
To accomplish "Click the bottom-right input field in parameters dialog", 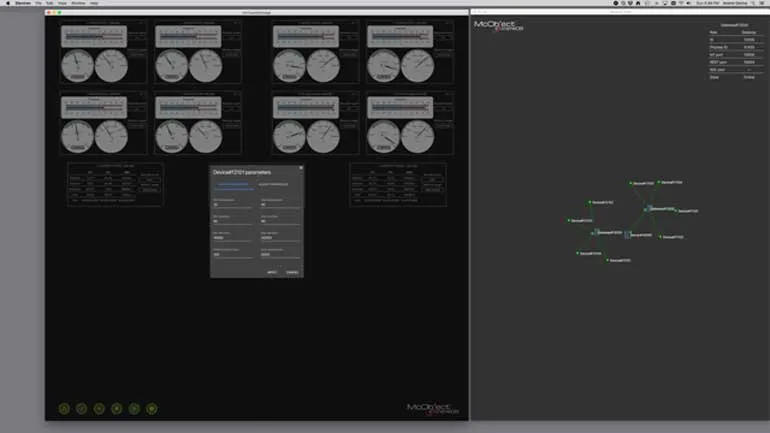I will 279,254.
